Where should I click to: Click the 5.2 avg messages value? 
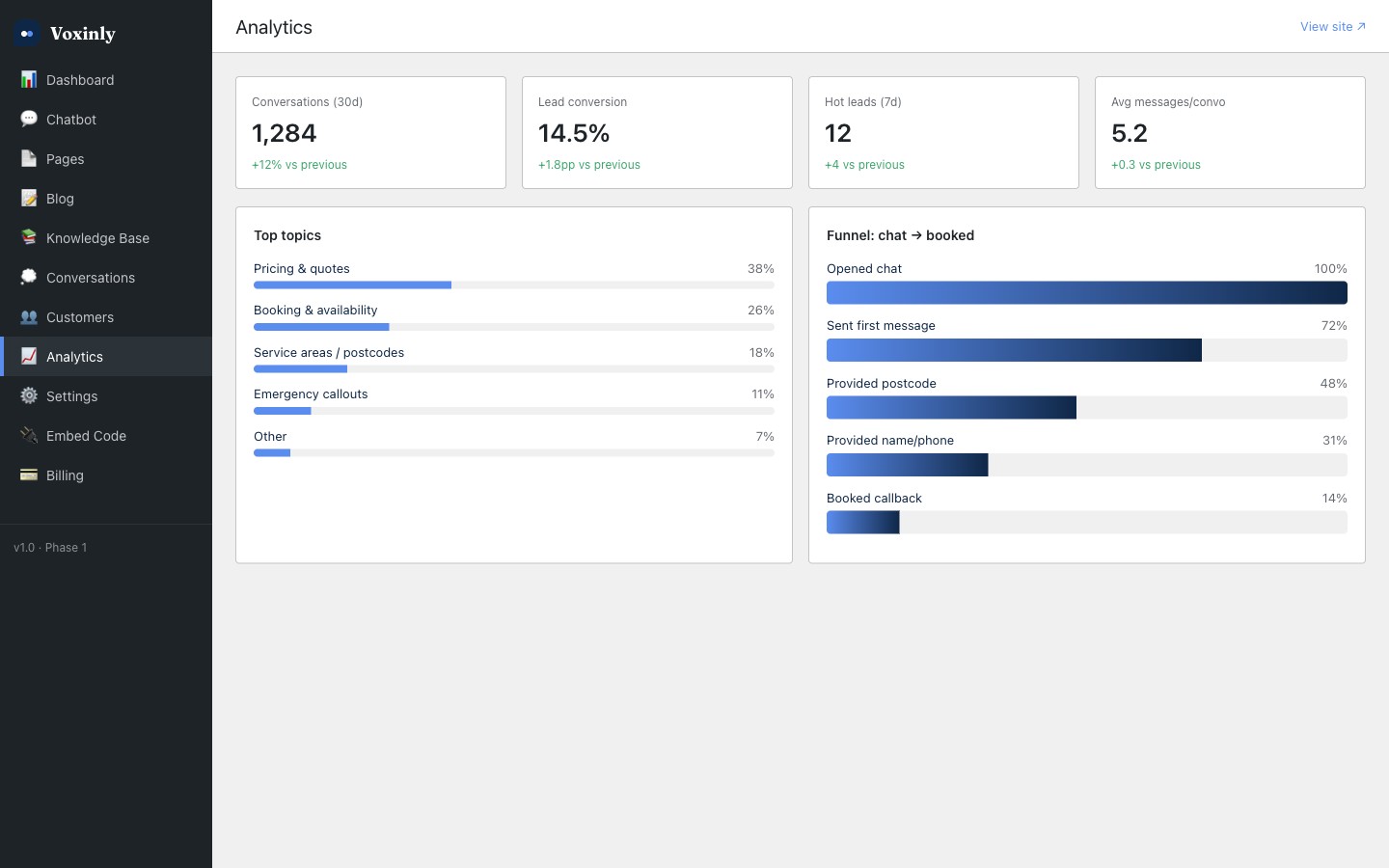point(1130,133)
